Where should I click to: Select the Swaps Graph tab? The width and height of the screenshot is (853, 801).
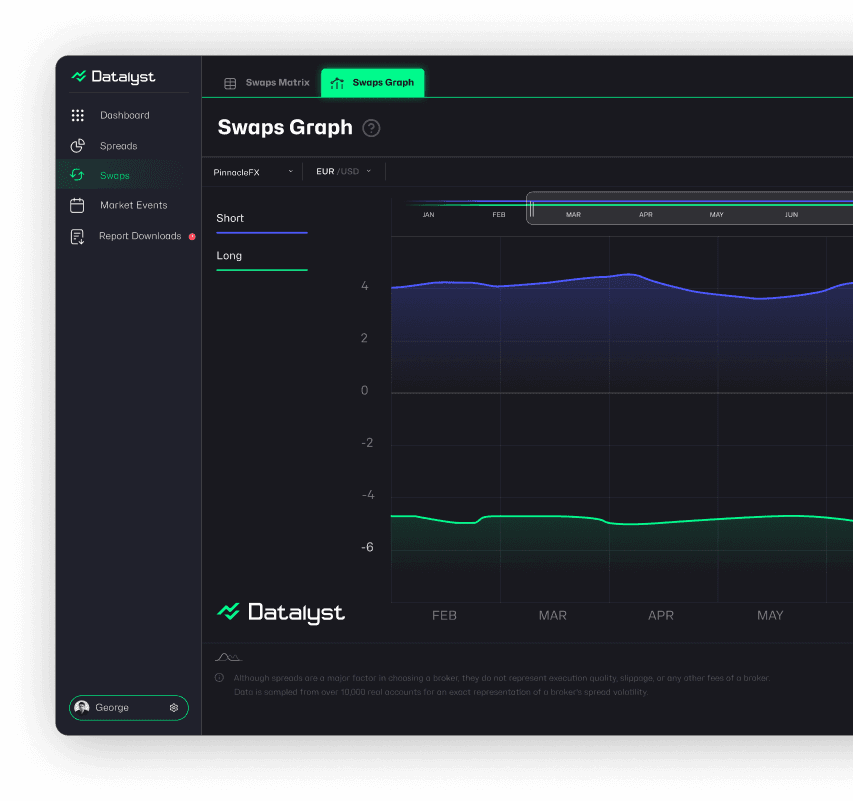click(x=372, y=82)
